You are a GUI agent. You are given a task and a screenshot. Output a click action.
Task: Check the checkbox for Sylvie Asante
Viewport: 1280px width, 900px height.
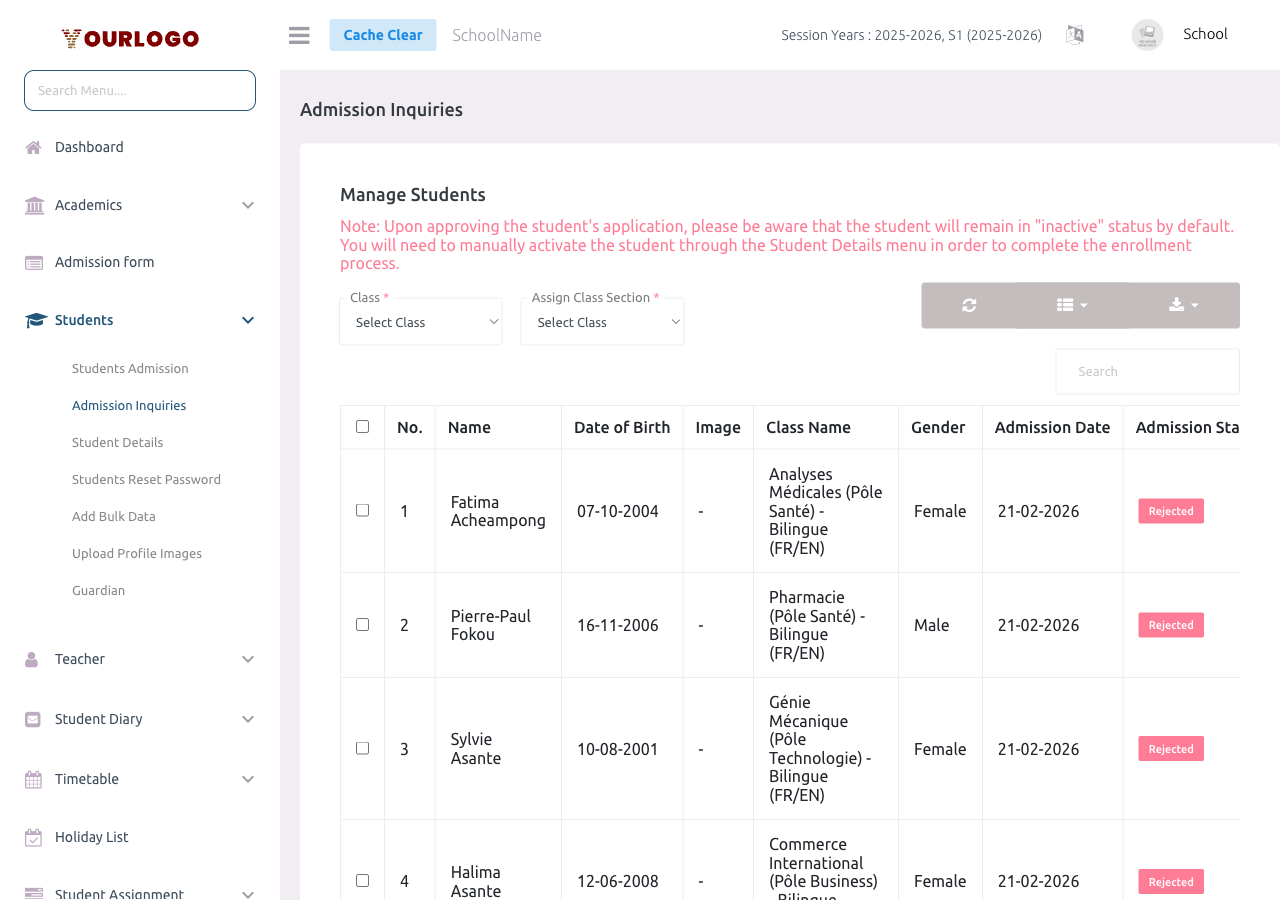[362, 747]
